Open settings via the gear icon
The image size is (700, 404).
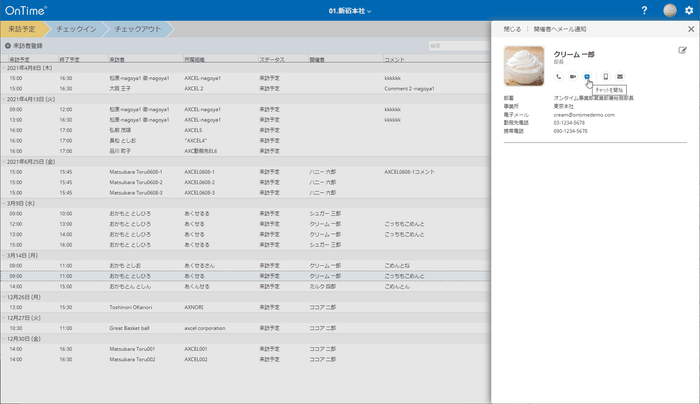pyautogui.click(x=688, y=10)
